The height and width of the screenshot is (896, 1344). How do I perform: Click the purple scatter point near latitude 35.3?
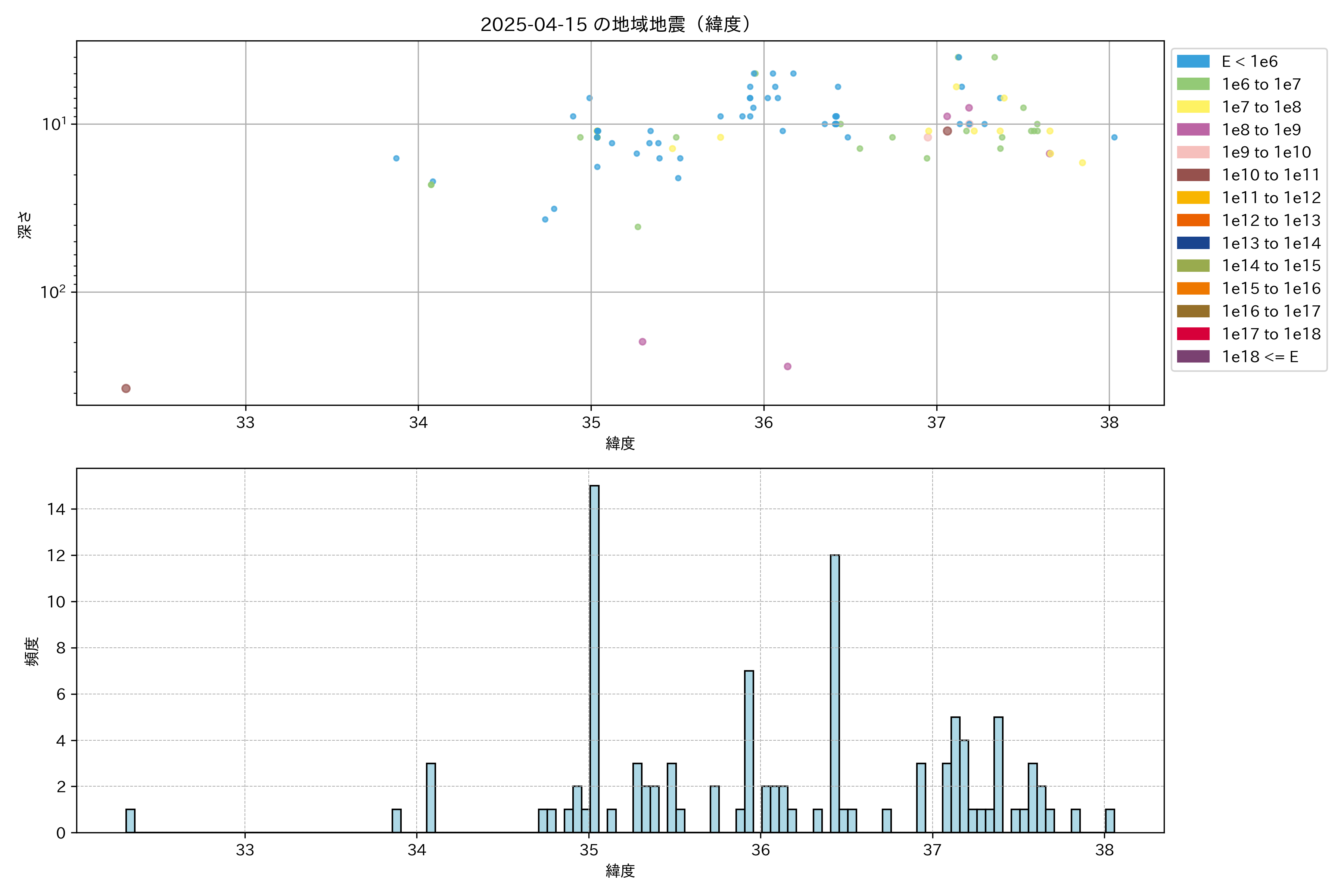coord(642,342)
